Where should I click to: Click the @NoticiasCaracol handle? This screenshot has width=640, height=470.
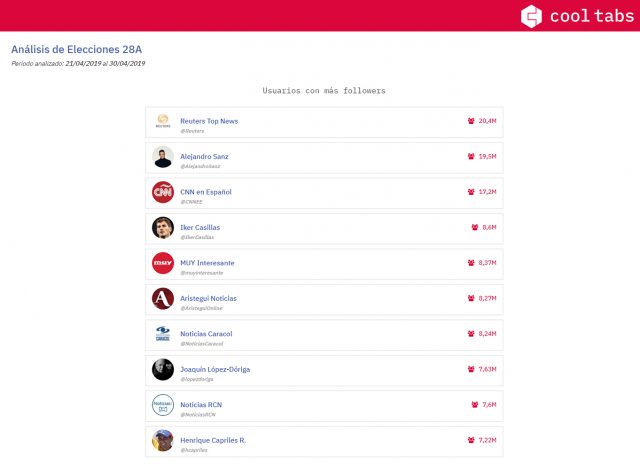click(202, 344)
